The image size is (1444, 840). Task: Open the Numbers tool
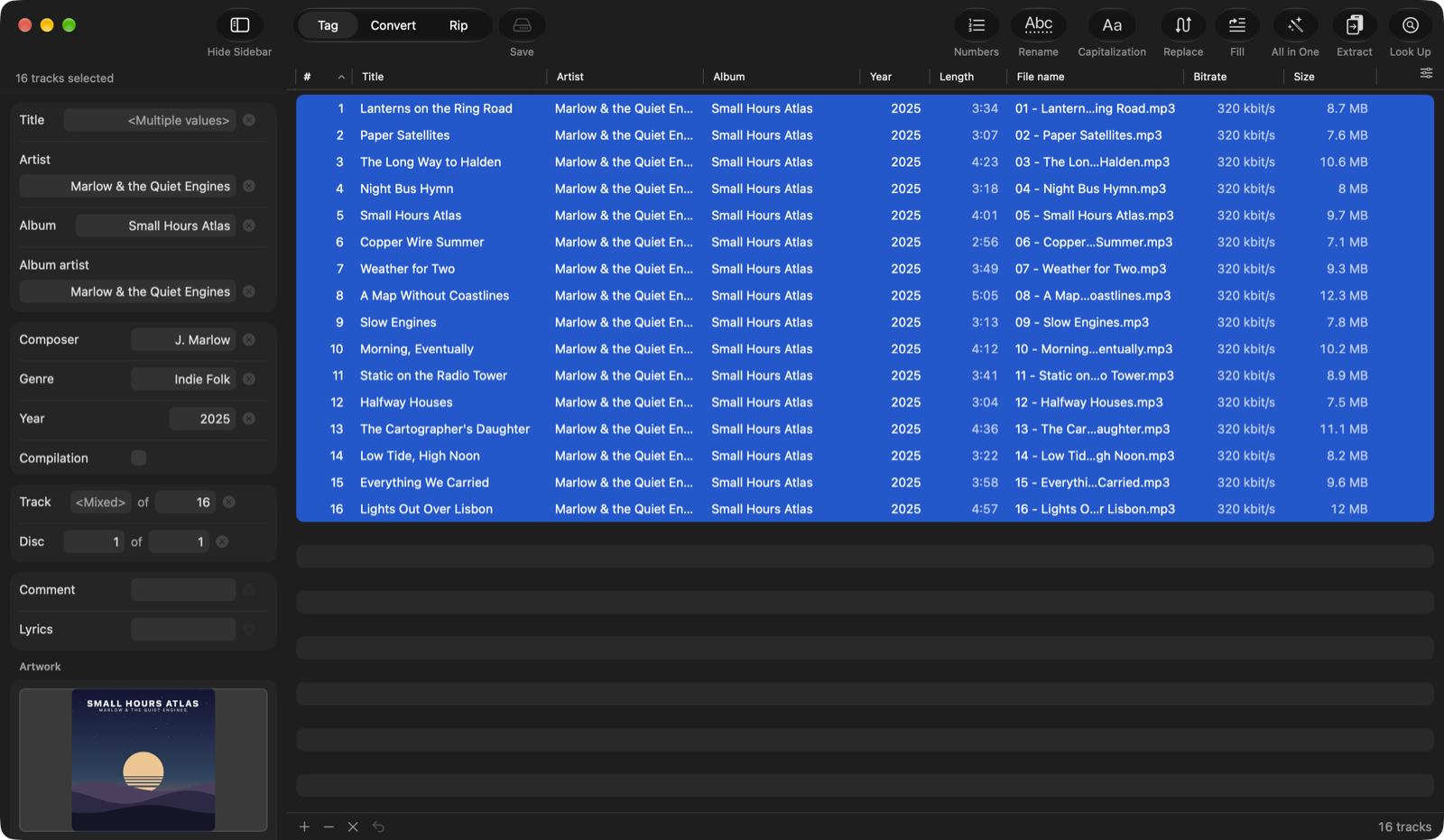pyautogui.click(x=977, y=25)
